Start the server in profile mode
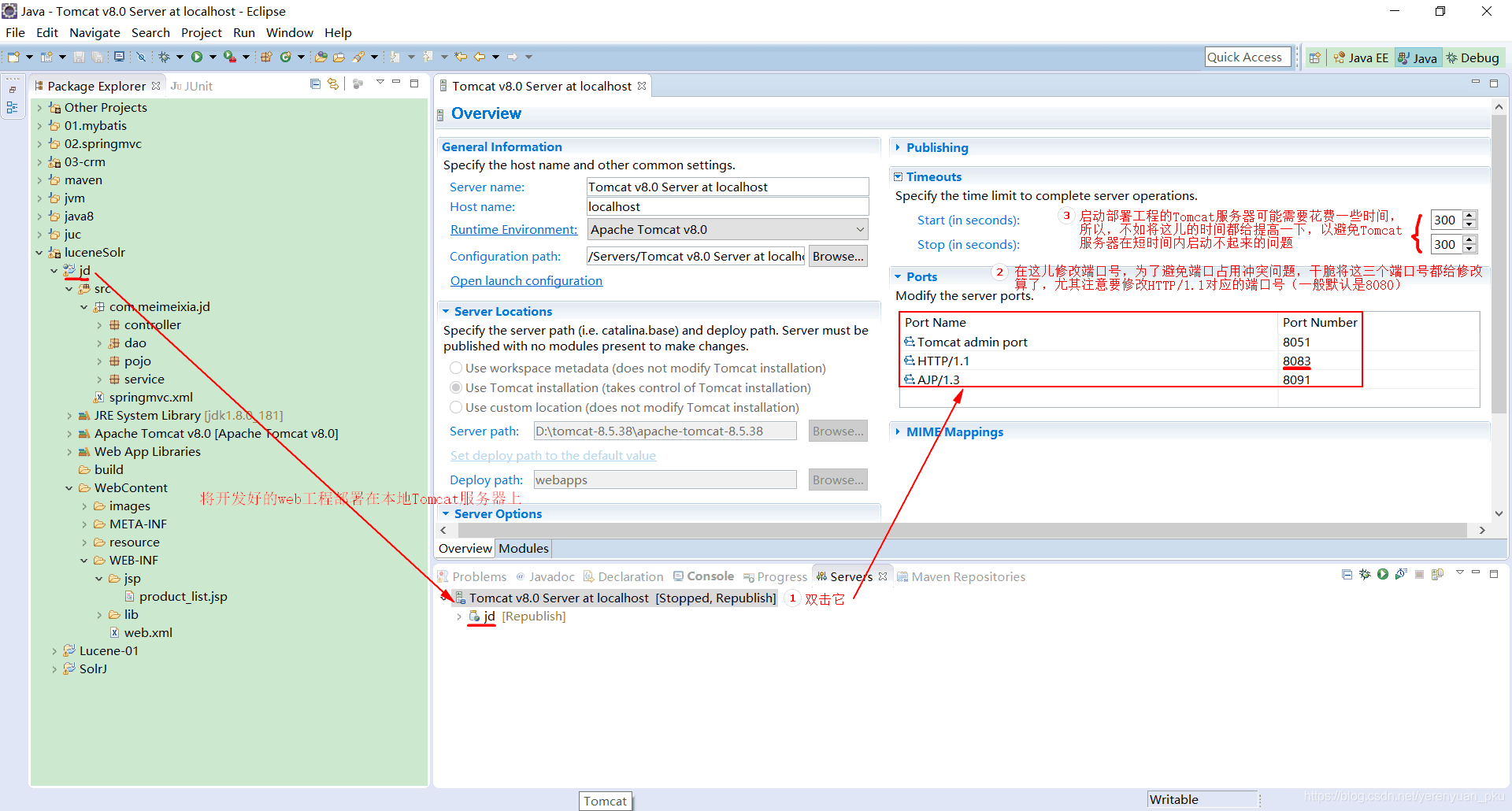 click(1401, 575)
